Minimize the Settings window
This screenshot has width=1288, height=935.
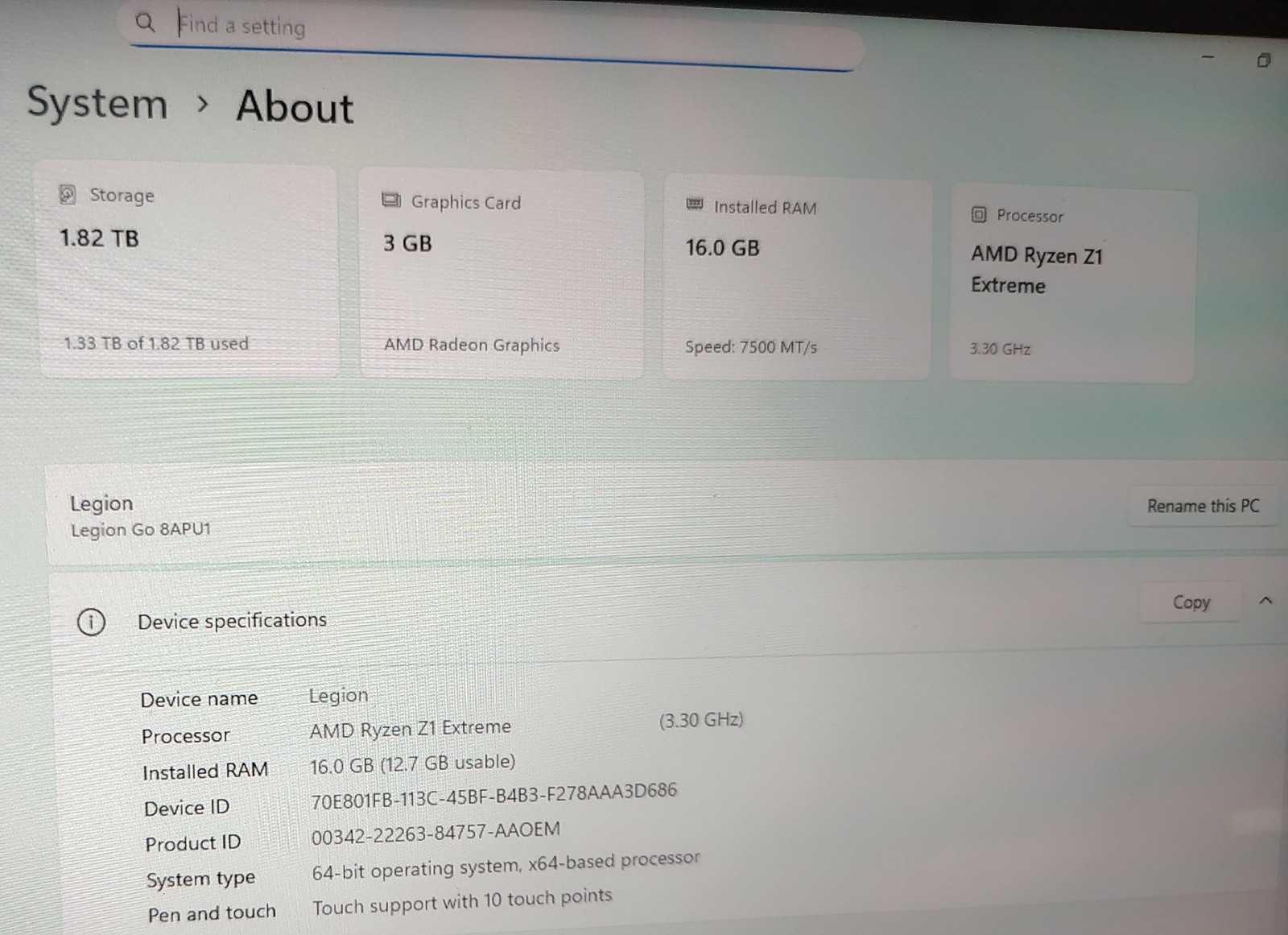pos(1207,57)
